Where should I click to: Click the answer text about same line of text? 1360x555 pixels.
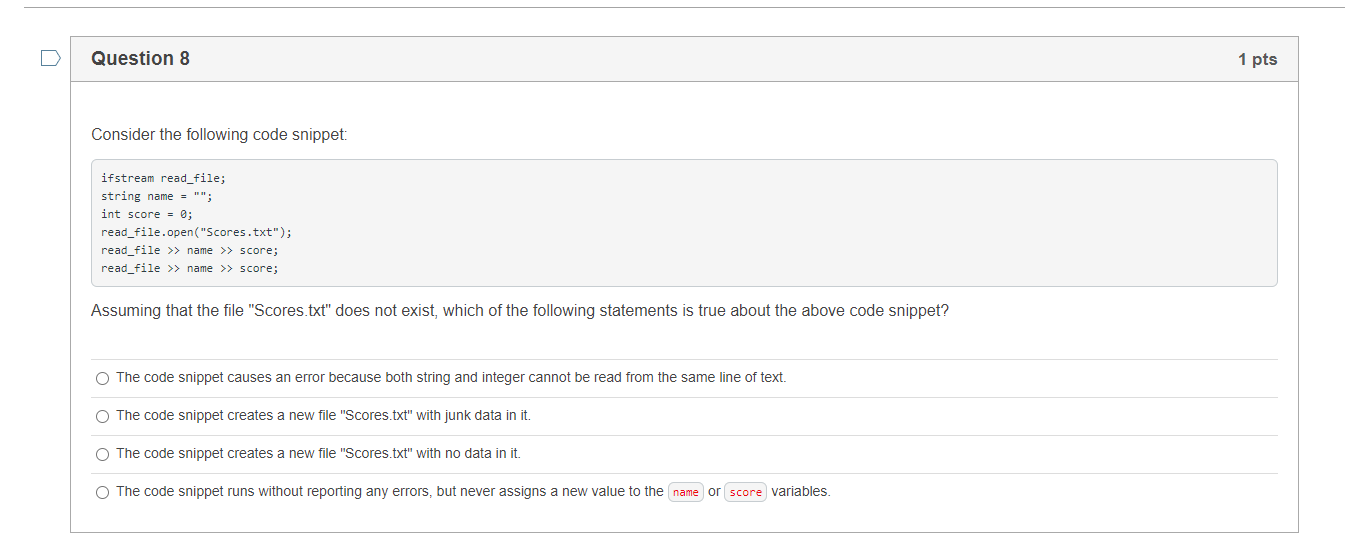point(451,378)
